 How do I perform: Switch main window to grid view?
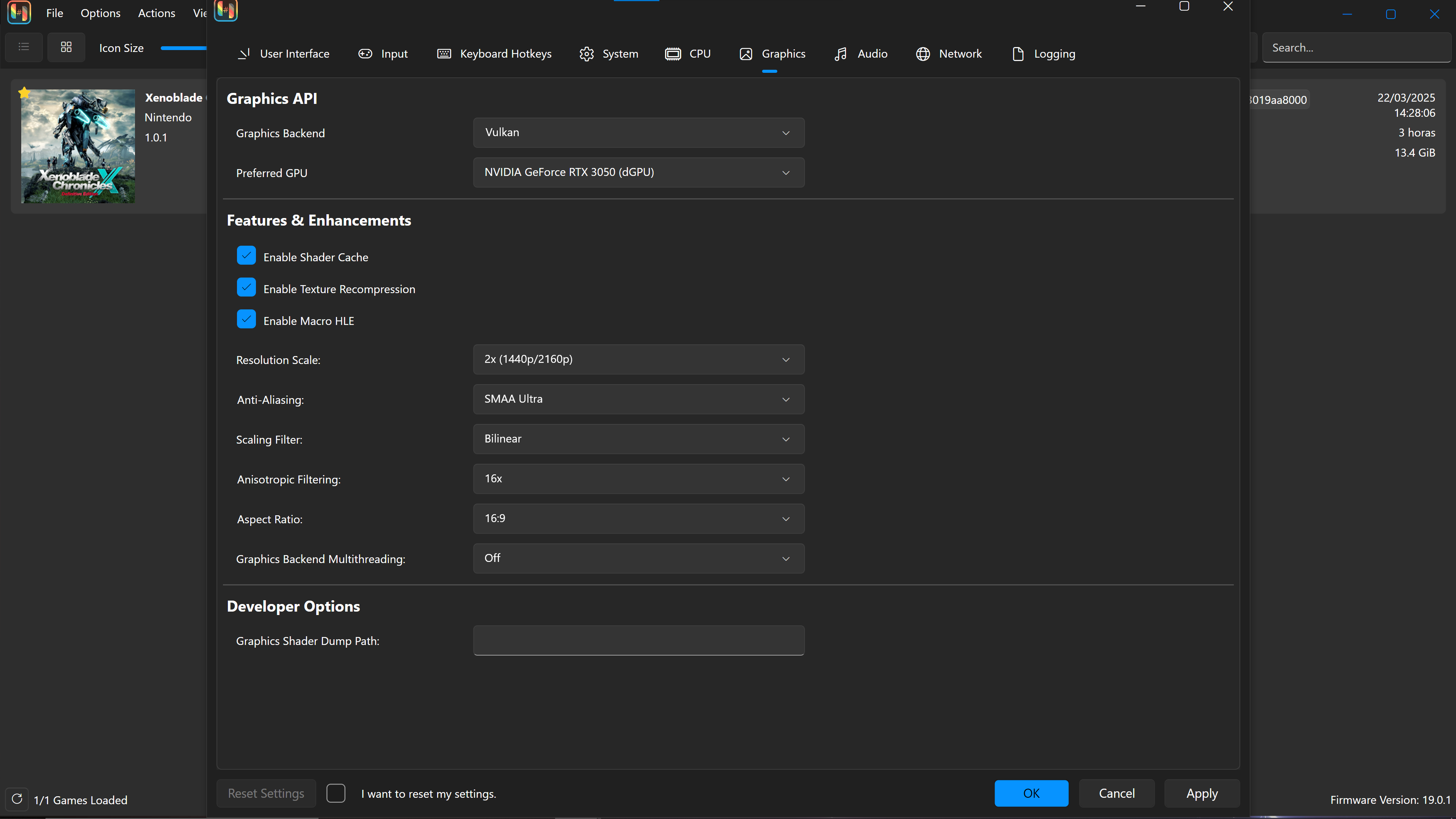point(66,47)
